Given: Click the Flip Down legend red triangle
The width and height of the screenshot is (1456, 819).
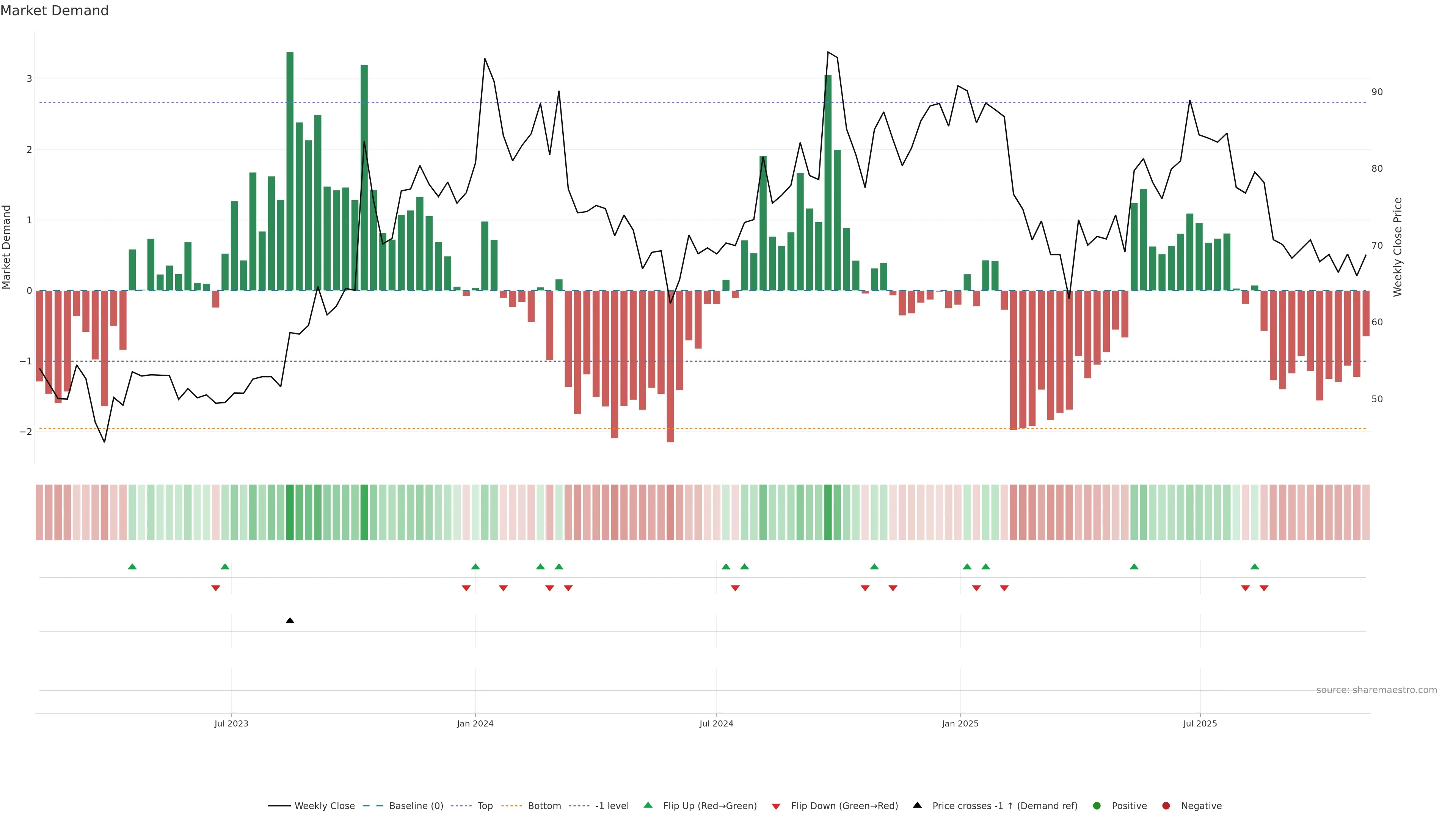Looking at the screenshot, I should (x=776, y=806).
